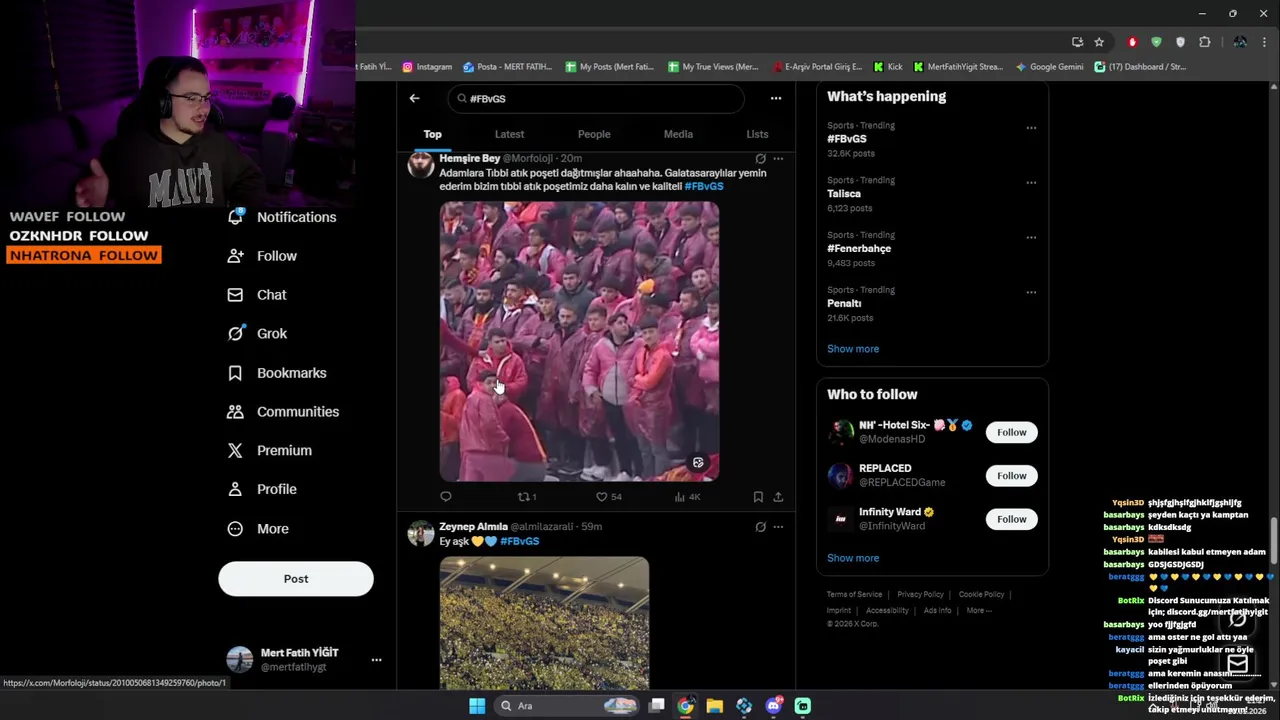
Task: Open the #FBvGS hashtag in Hemşire Bey post
Action: pyautogui.click(x=704, y=187)
